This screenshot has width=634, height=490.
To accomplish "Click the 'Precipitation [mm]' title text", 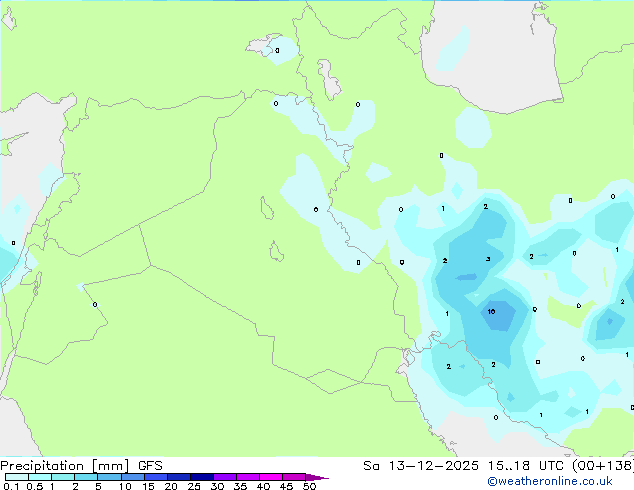I will pyautogui.click(x=65, y=466).
